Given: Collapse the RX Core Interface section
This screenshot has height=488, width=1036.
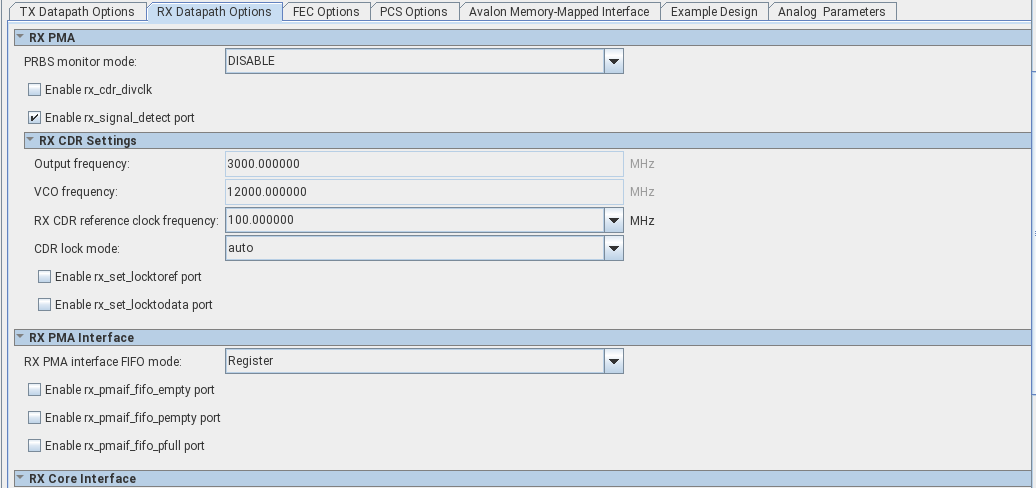Looking at the screenshot, I should pyautogui.click(x=20, y=479).
